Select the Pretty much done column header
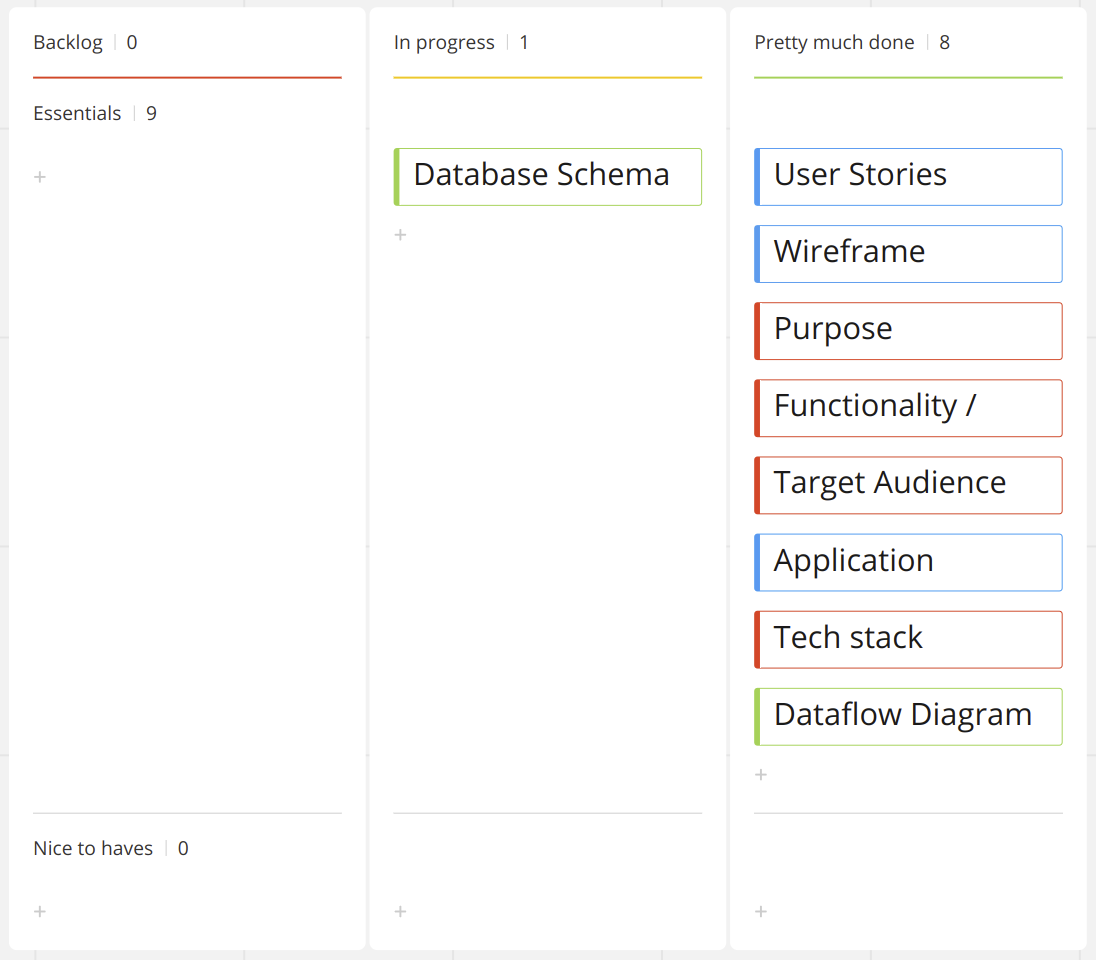This screenshot has width=1096, height=960. pyautogui.click(x=834, y=42)
